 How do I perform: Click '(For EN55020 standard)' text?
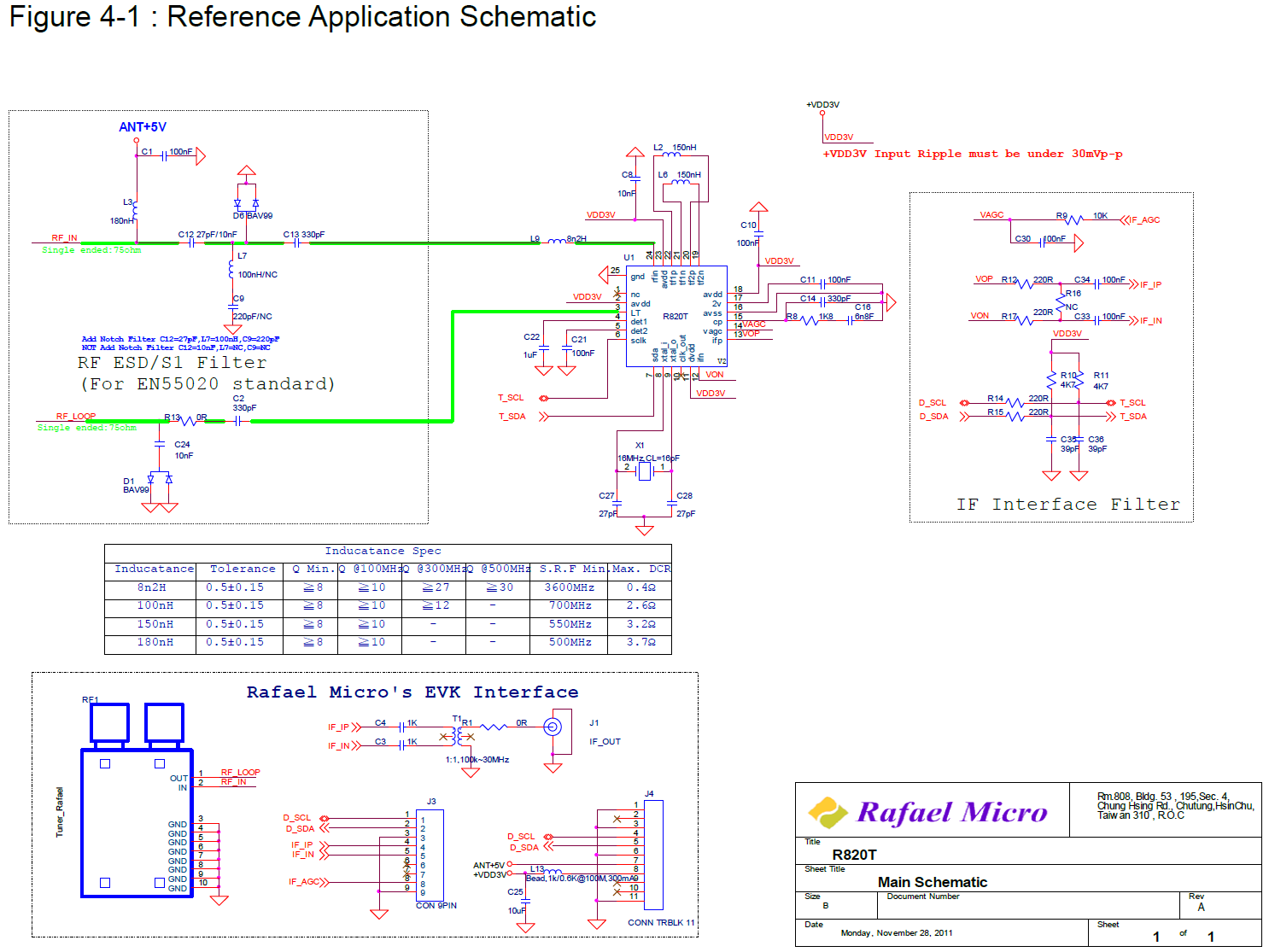pyautogui.click(x=208, y=384)
